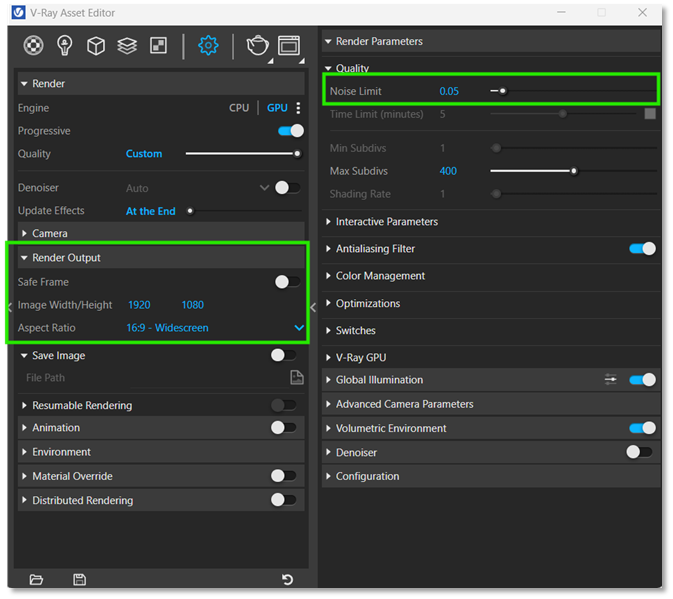The image size is (673, 599).
Task: Enable the Safe Frame toggle
Action: tap(287, 282)
